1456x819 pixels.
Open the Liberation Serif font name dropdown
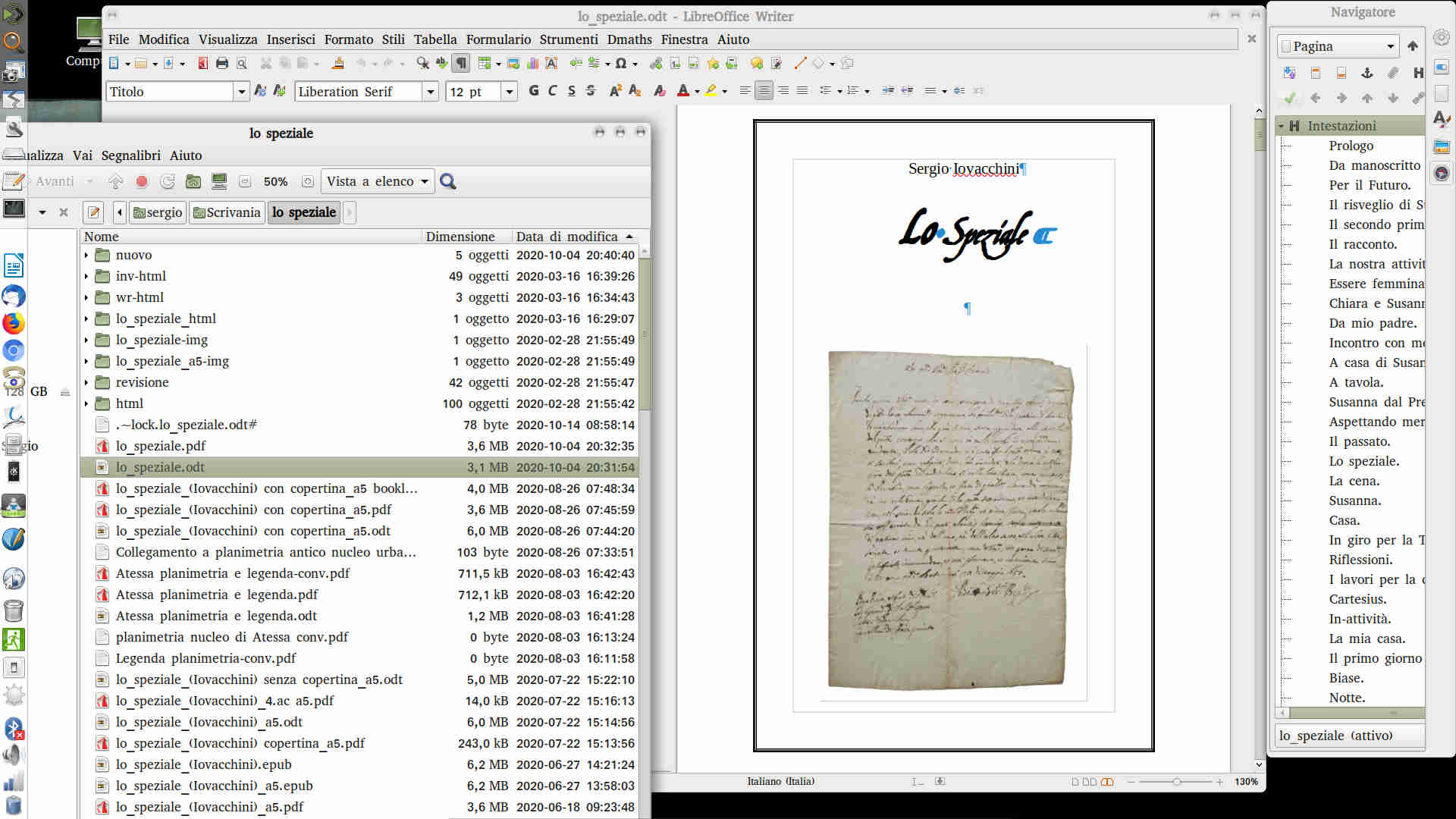pos(431,92)
